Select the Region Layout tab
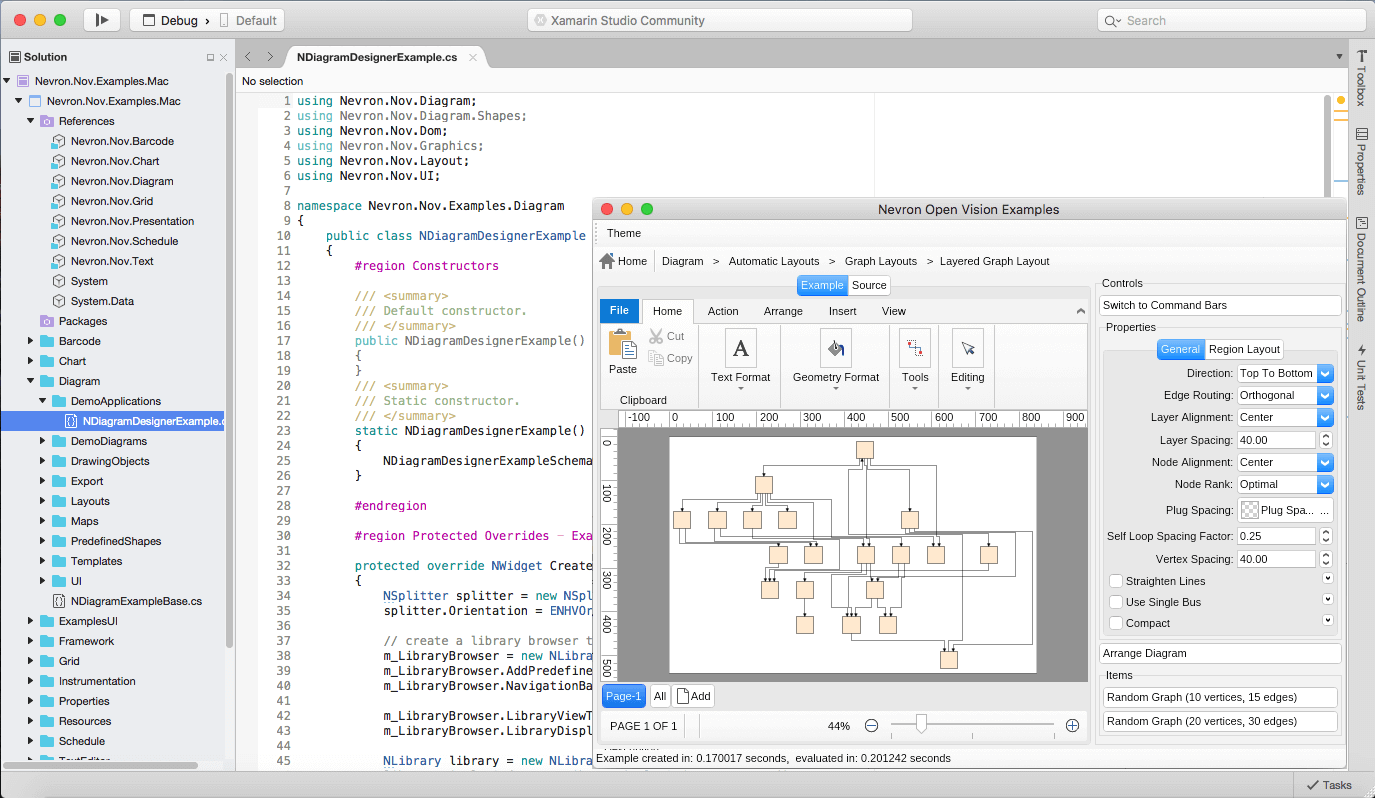 tap(1244, 349)
